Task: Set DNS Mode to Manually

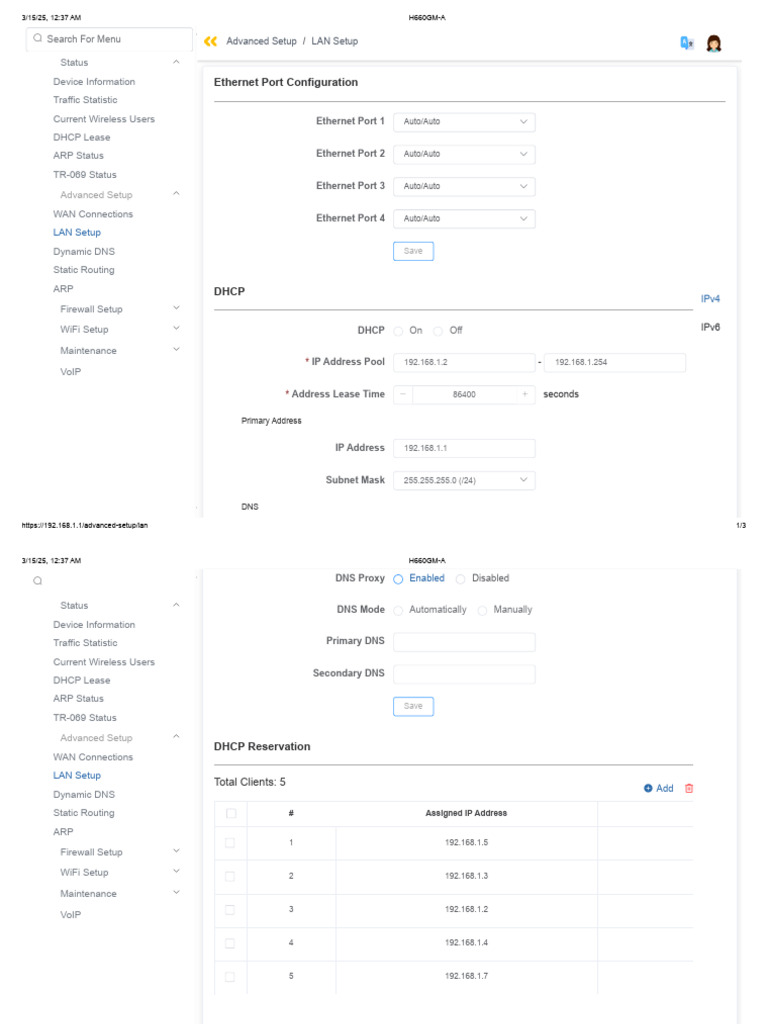Action: [x=483, y=610]
